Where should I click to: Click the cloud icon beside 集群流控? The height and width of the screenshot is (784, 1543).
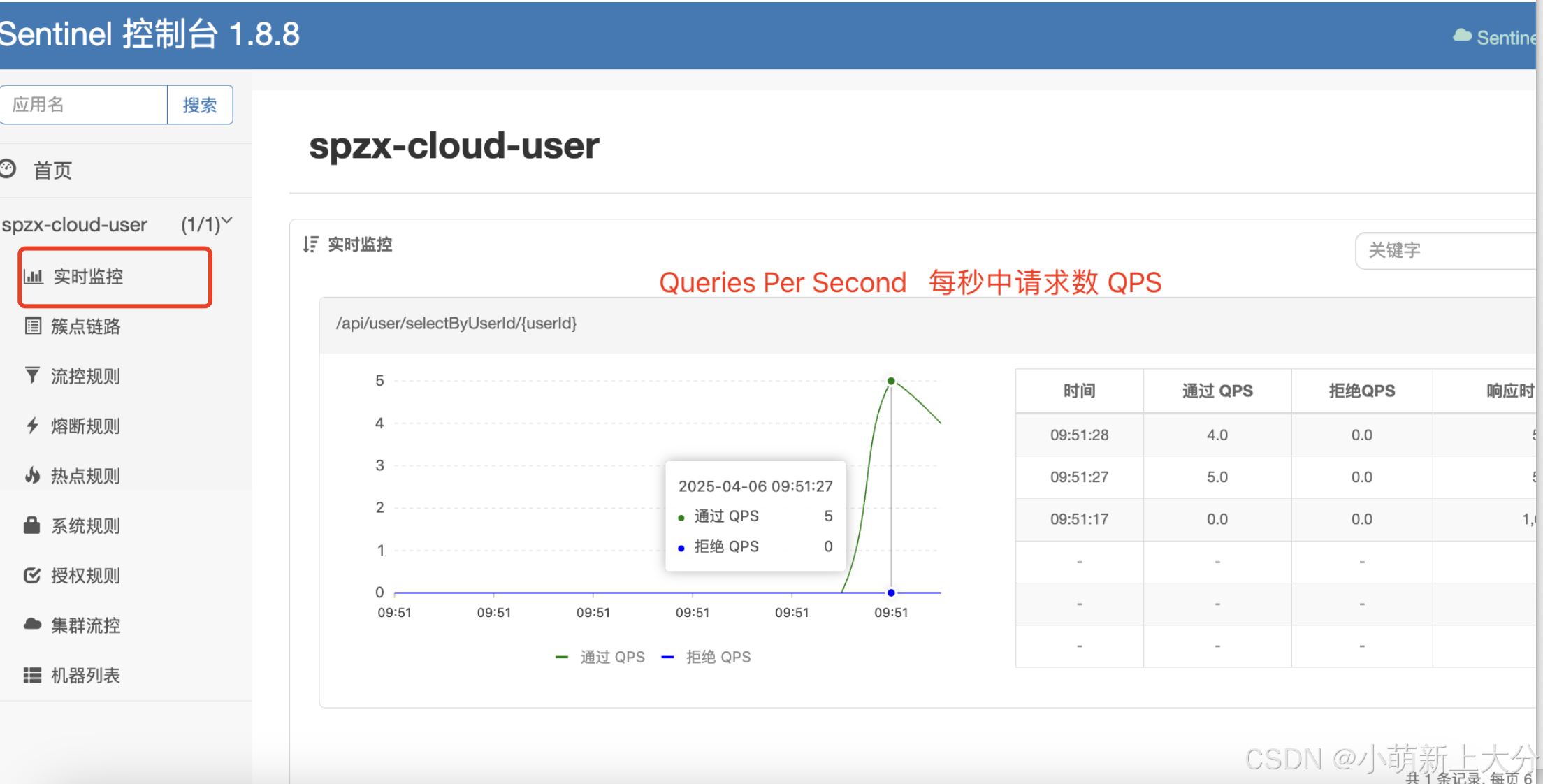(x=32, y=624)
